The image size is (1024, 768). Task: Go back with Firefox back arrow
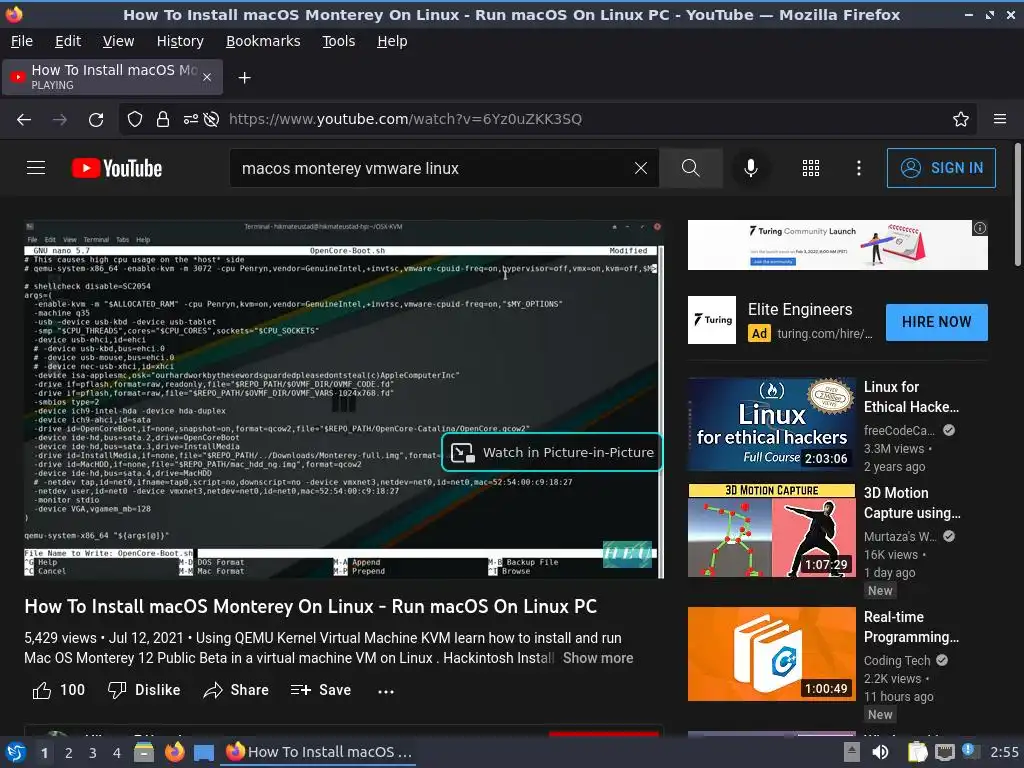pyautogui.click(x=24, y=120)
